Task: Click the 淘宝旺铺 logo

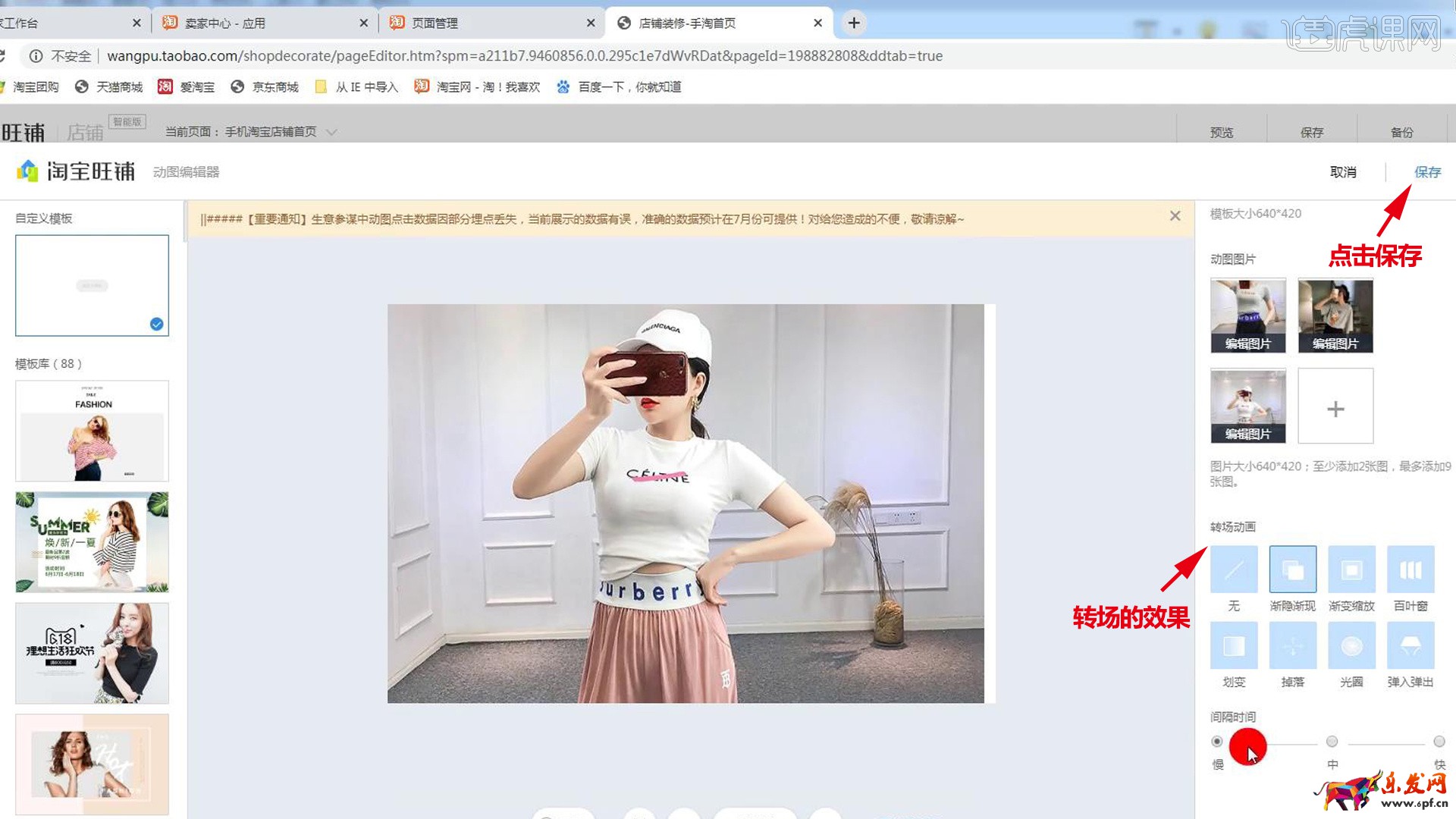Action: coord(76,171)
